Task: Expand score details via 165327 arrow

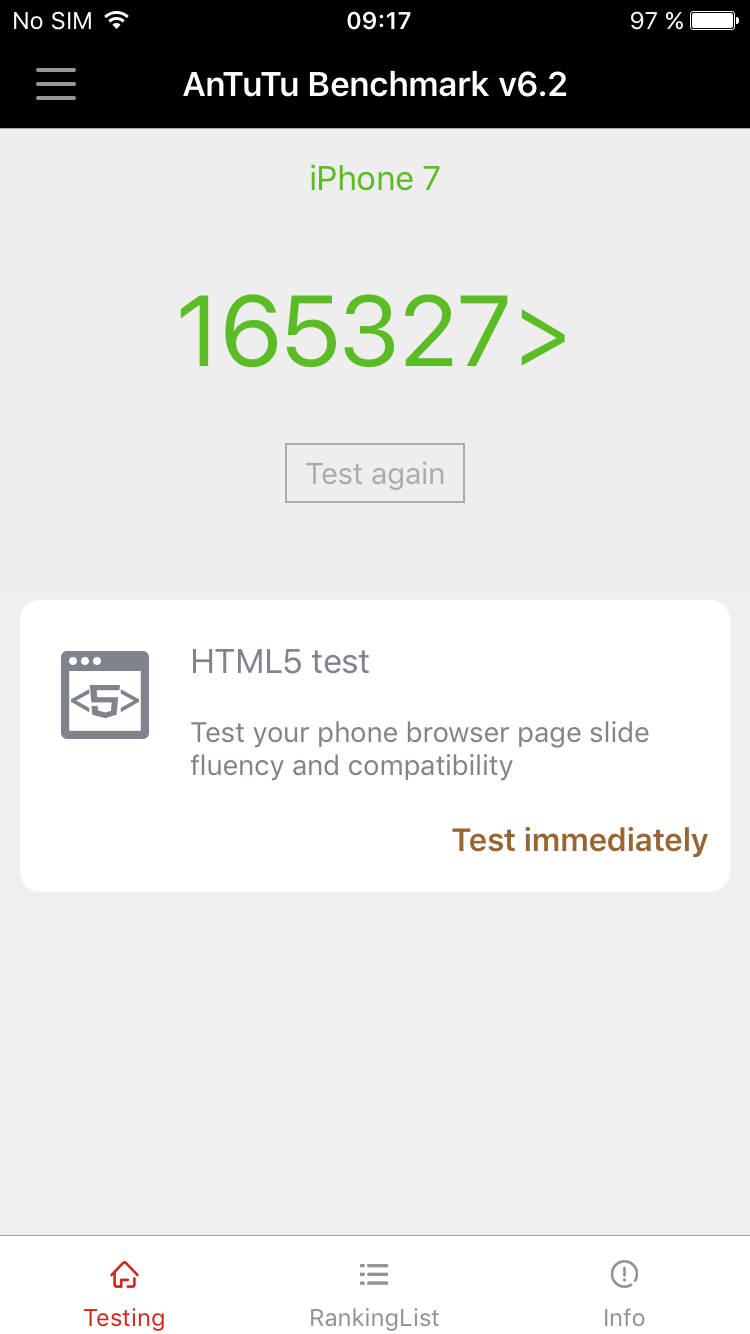Action: [371, 332]
